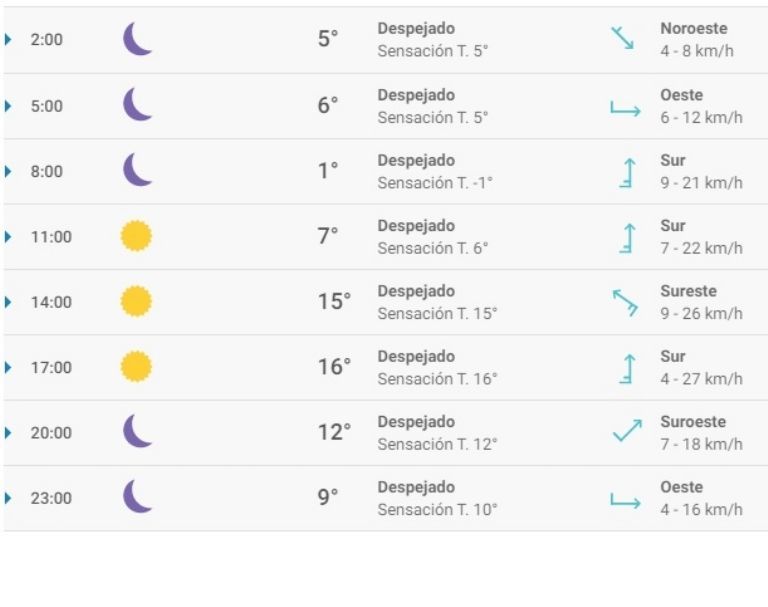
Task: Click the sun icon at 11:00
Action: (136, 236)
